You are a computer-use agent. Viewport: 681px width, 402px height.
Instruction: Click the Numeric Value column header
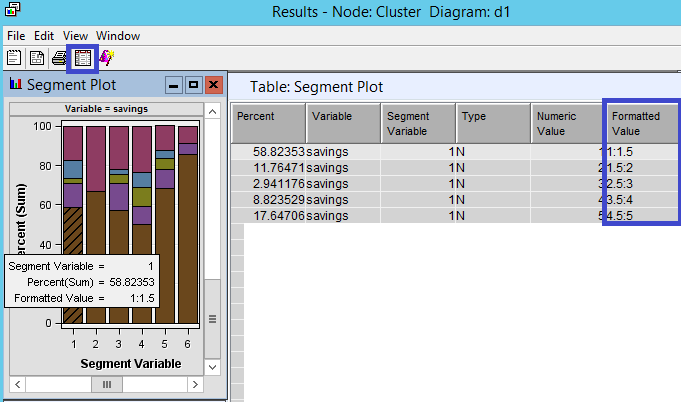pyautogui.click(x=568, y=123)
